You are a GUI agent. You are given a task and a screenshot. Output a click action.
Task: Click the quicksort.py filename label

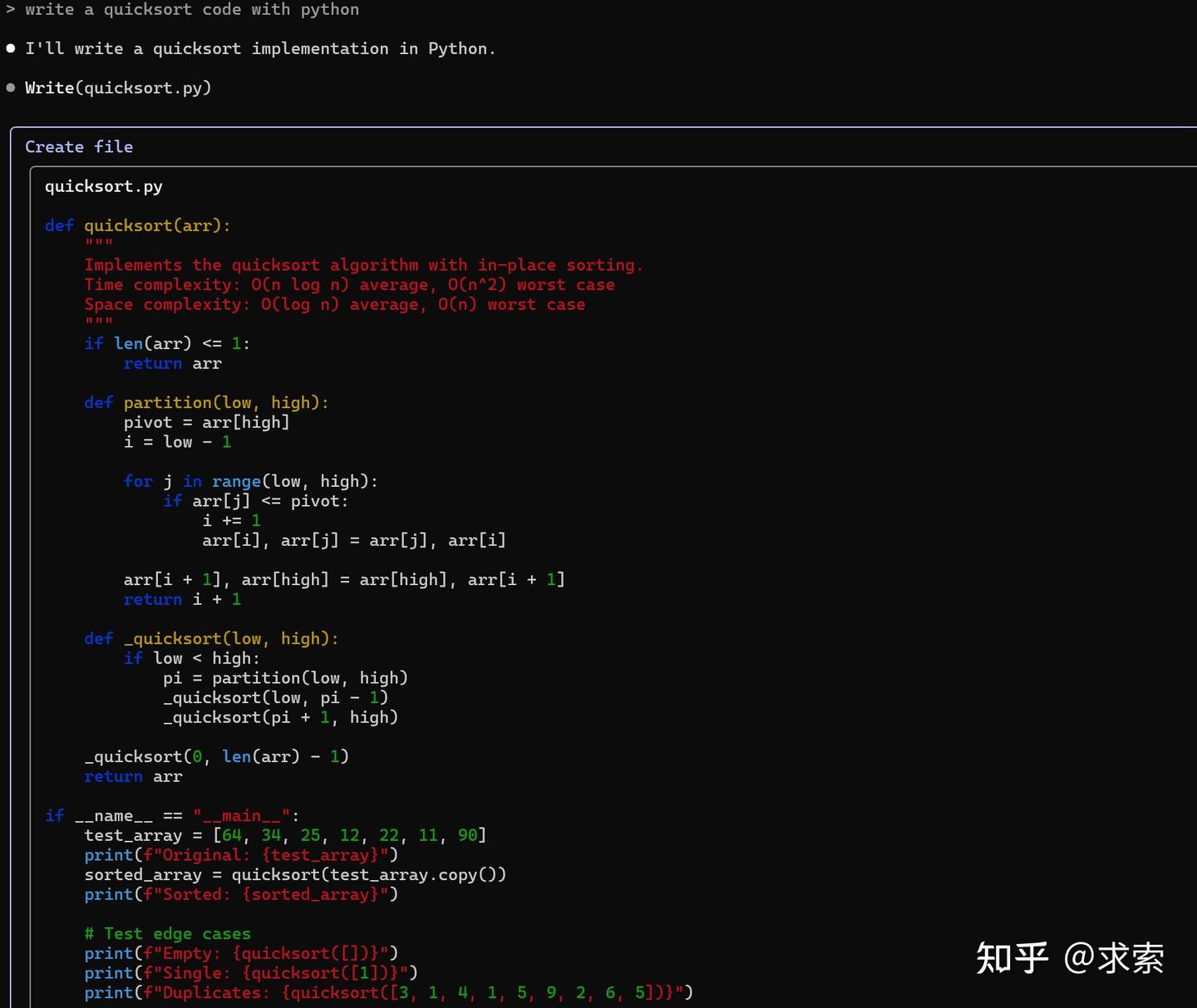tap(103, 186)
